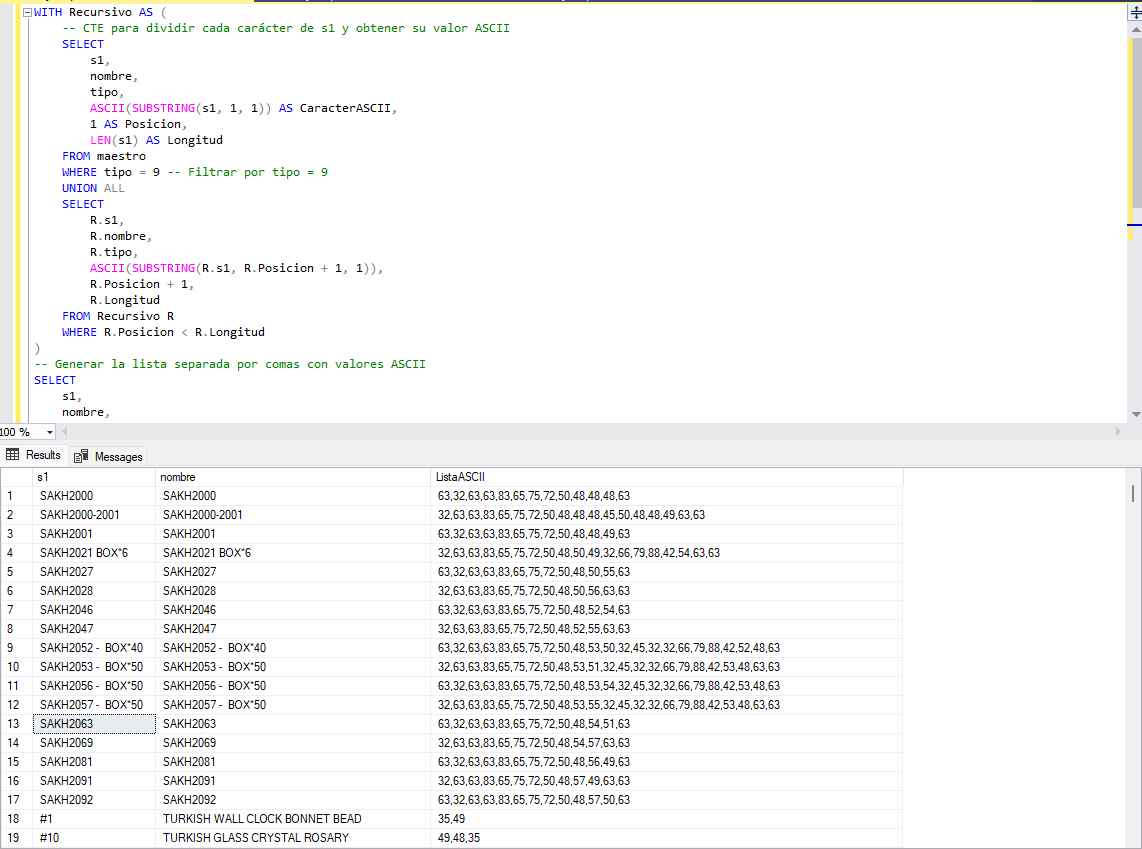Click the Results tab grid icon
1142x849 pixels.
[13, 455]
